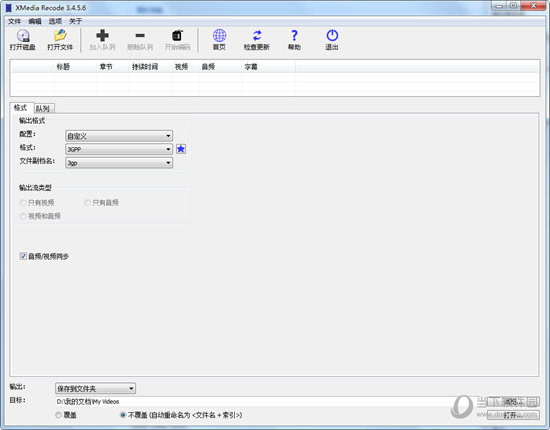Expand the Profile (配置) dropdown showing 自定义
This screenshot has height=430, width=550.
[119, 136]
